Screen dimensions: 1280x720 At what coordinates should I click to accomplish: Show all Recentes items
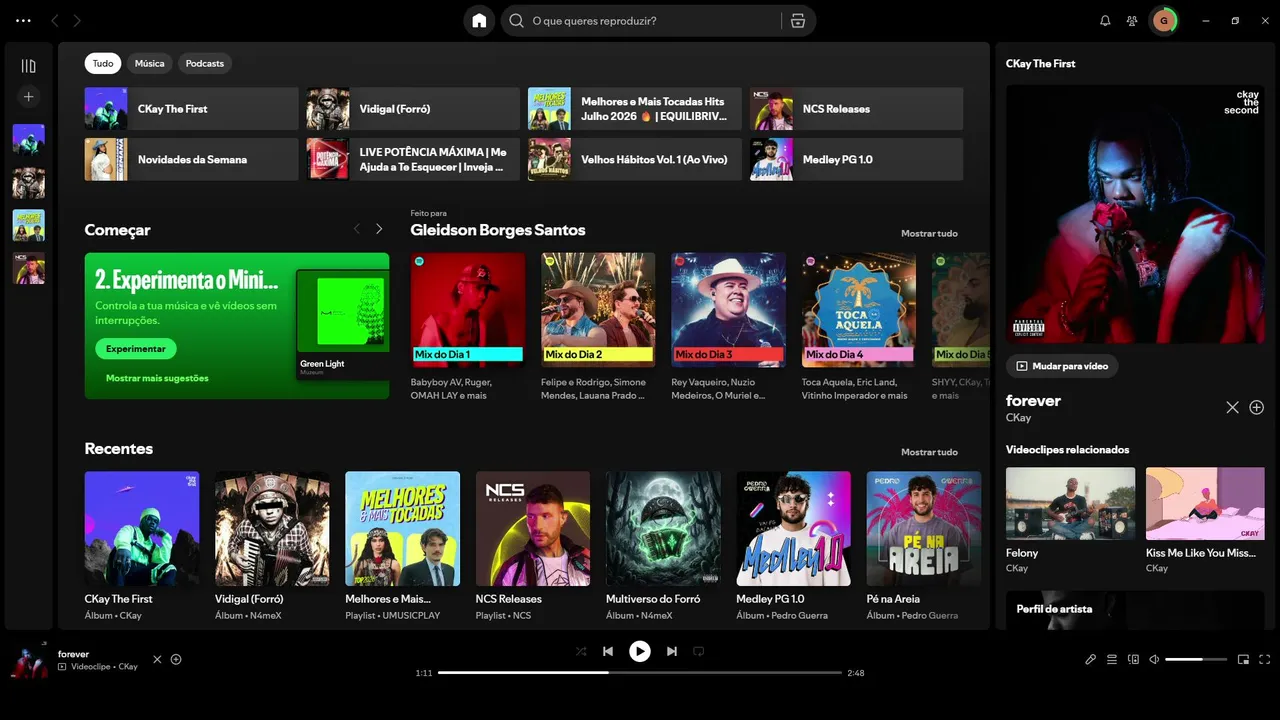point(929,452)
